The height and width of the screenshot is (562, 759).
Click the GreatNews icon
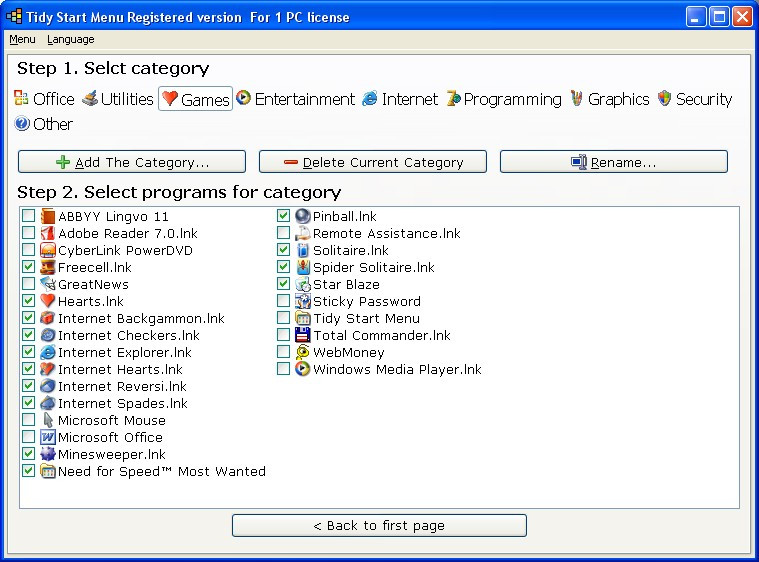pos(47,284)
